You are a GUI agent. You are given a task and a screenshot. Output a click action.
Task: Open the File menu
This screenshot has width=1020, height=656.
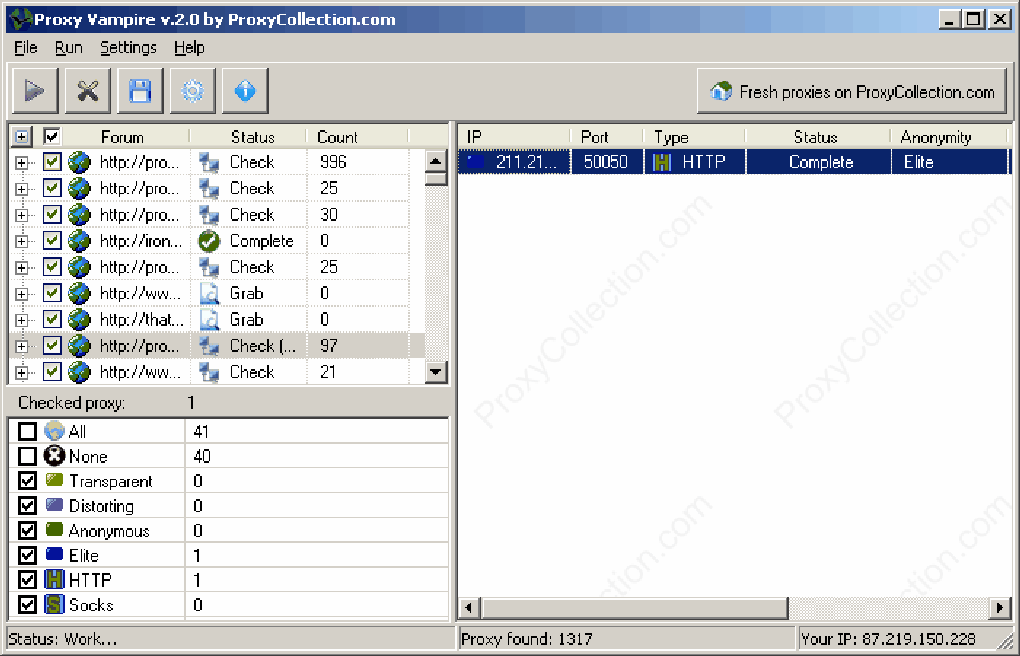click(x=26, y=48)
